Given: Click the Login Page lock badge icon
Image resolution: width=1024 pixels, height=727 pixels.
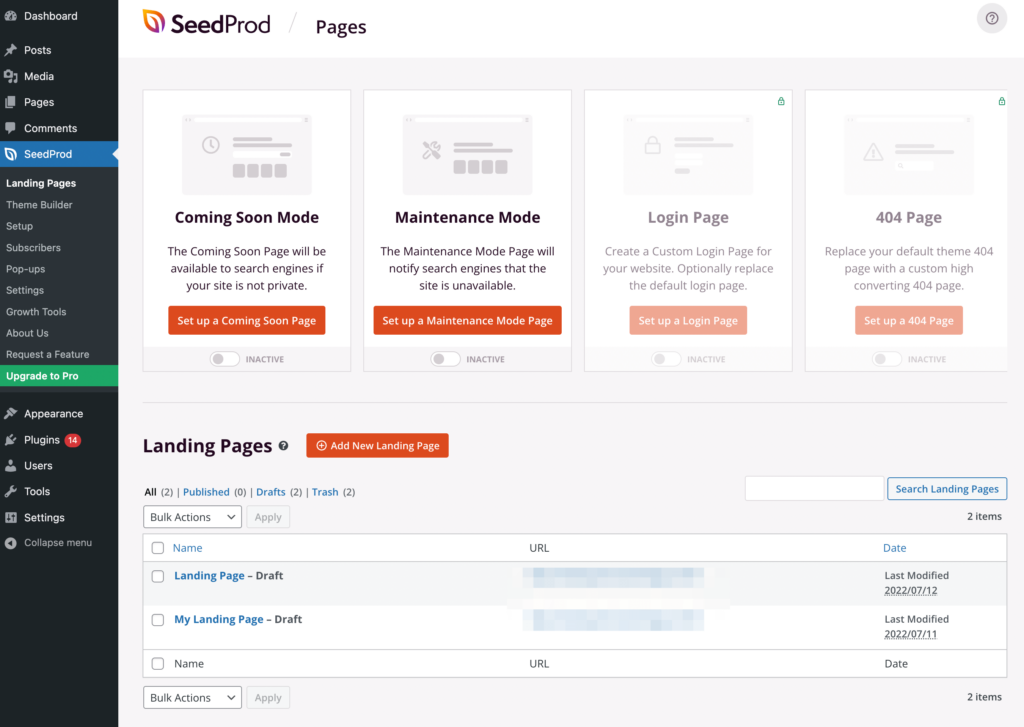Looking at the screenshot, I should pos(780,101).
